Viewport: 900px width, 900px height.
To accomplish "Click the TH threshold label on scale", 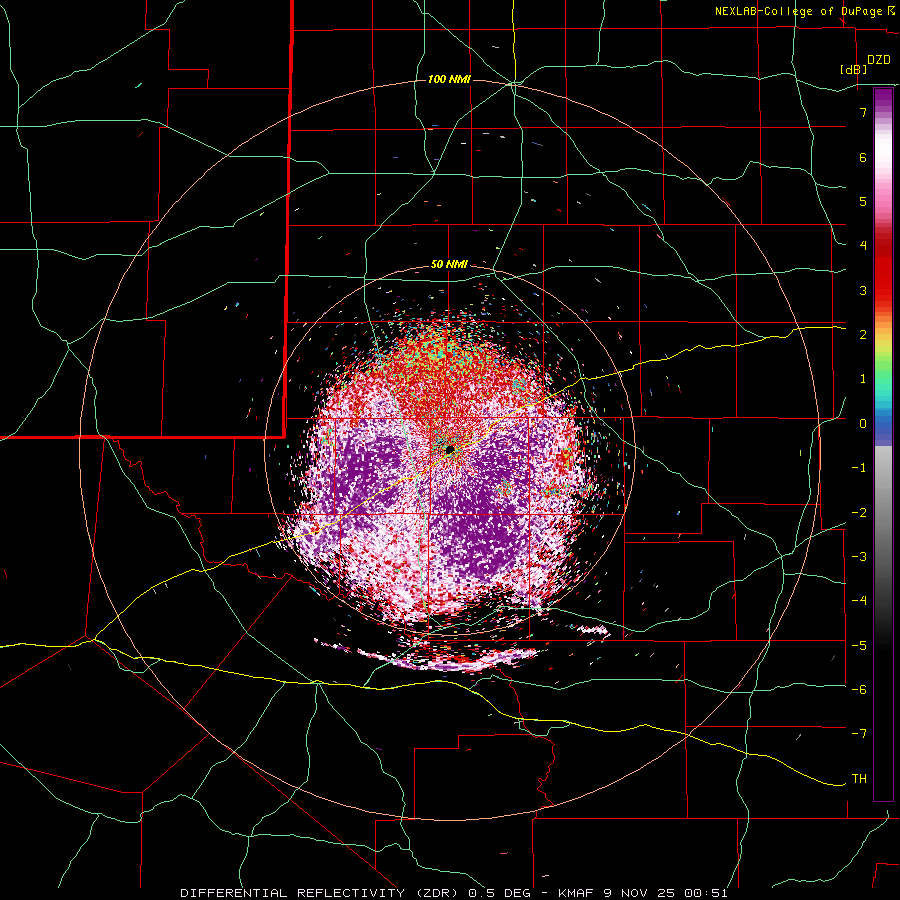I will (859, 779).
